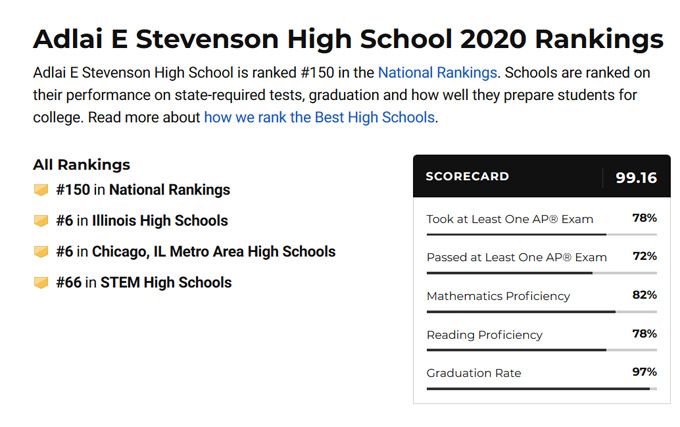Click the 97% graduation rate value
Viewport: 680px width, 427px height.
[x=644, y=372]
